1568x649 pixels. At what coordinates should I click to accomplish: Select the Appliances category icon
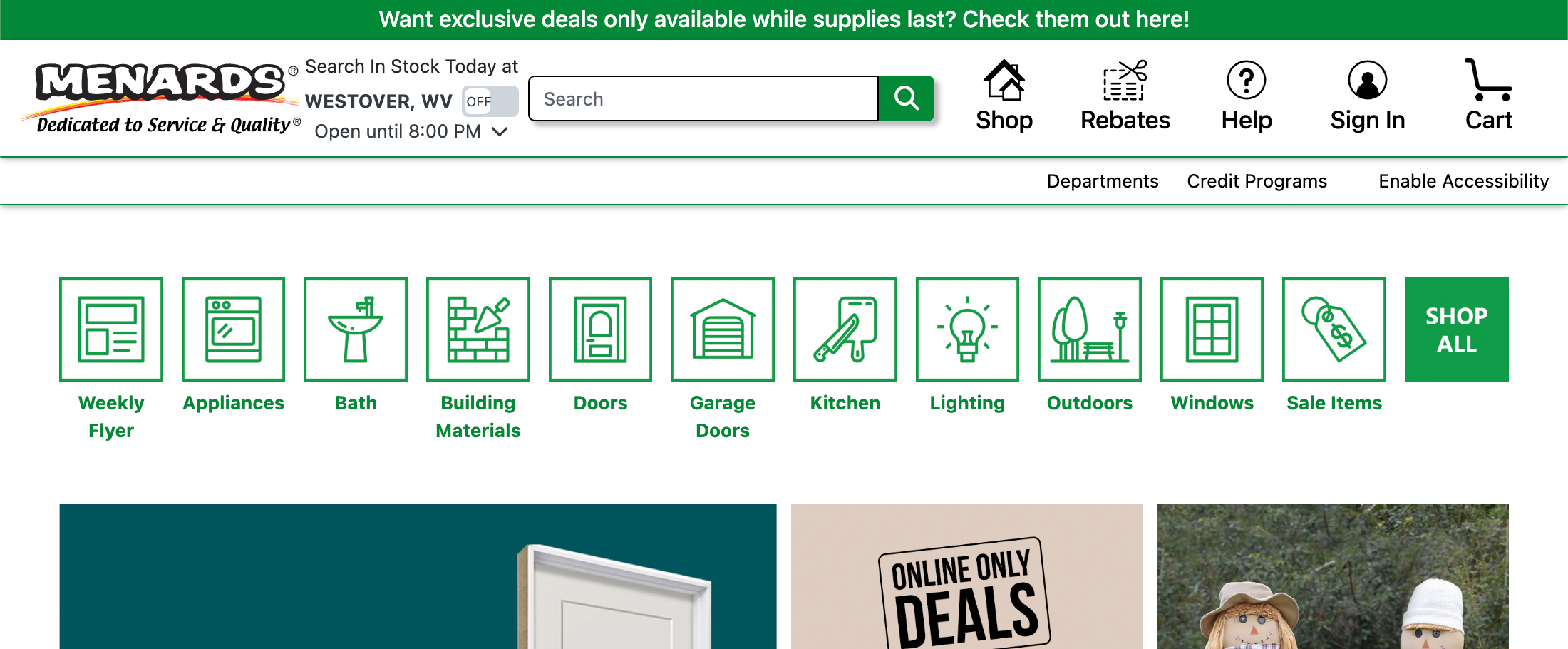pos(233,329)
